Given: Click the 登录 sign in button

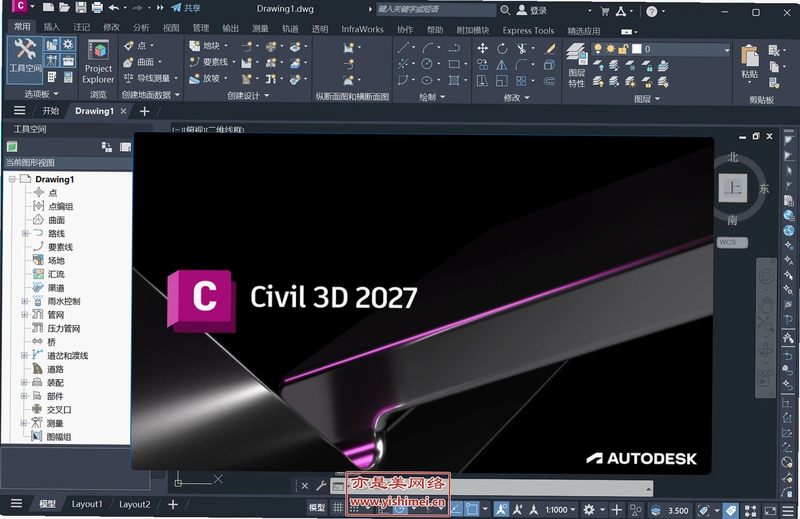Looking at the screenshot, I should [532, 10].
